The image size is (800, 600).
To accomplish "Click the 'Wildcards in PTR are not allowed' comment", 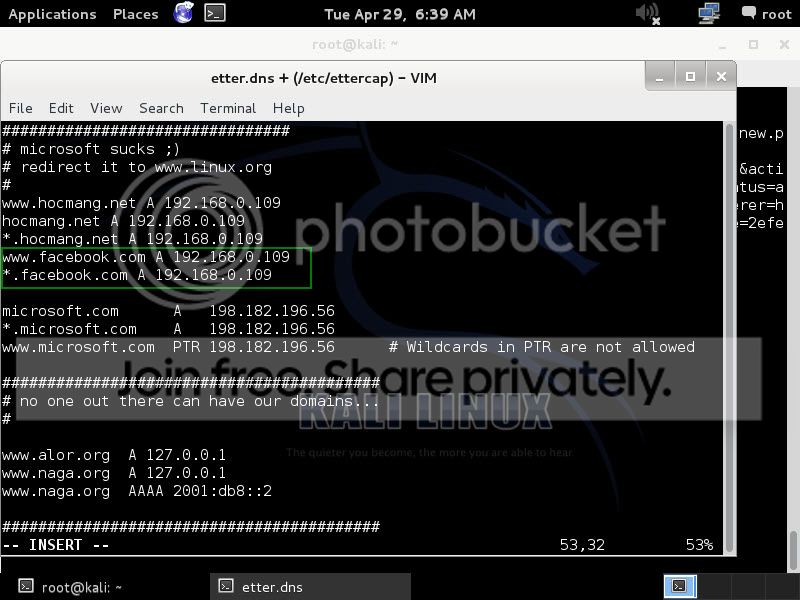I will [542, 347].
